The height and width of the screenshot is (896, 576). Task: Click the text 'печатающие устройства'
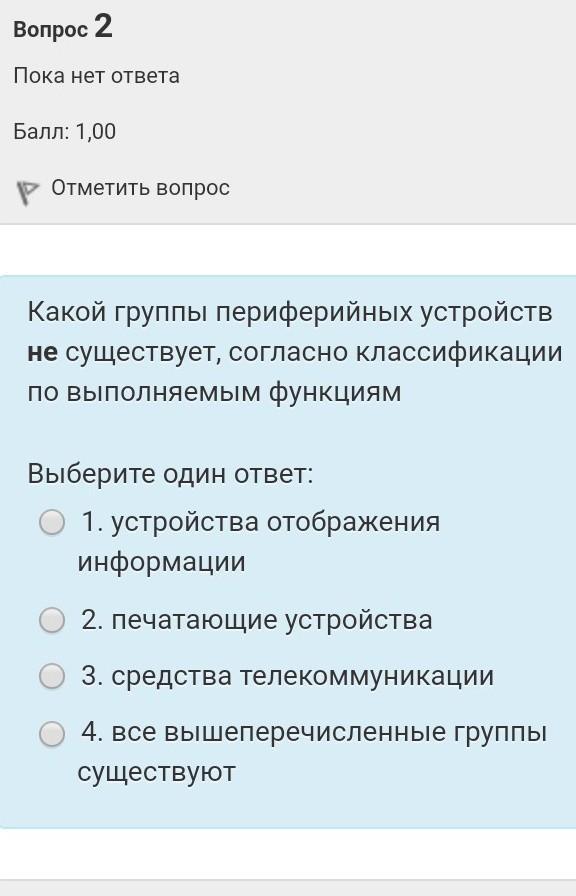point(271,621)
